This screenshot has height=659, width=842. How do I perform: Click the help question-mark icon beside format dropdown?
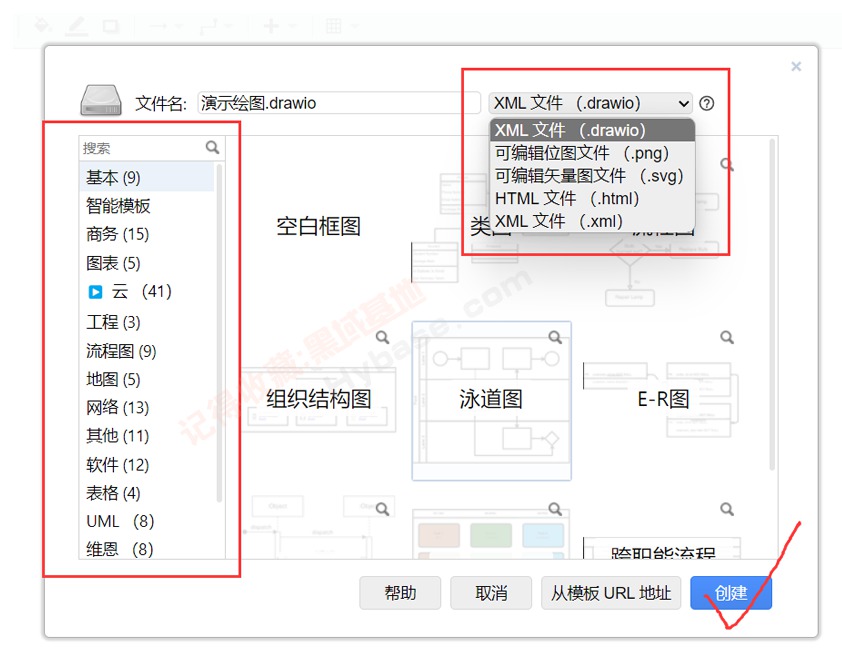click(x=707, y=103)
